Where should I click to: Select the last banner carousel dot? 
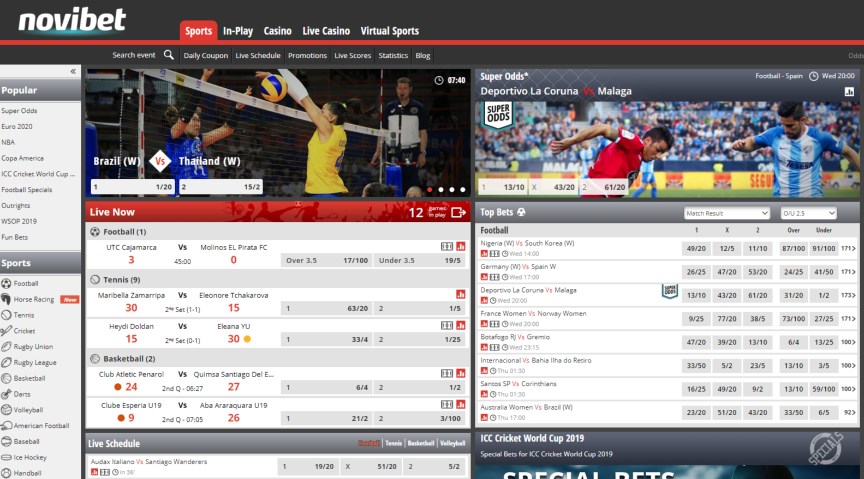[x=463, y=190]
